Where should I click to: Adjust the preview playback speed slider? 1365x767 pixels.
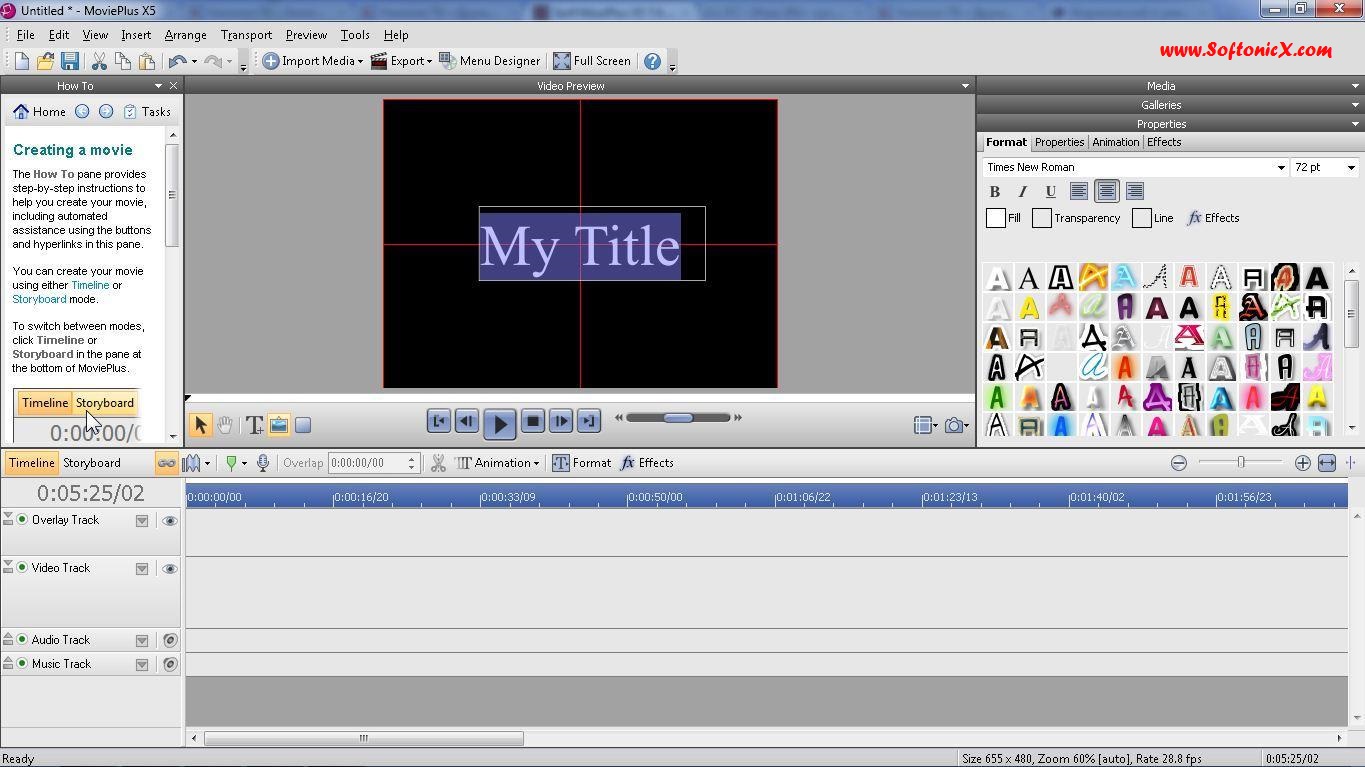[x=678, y=418]
